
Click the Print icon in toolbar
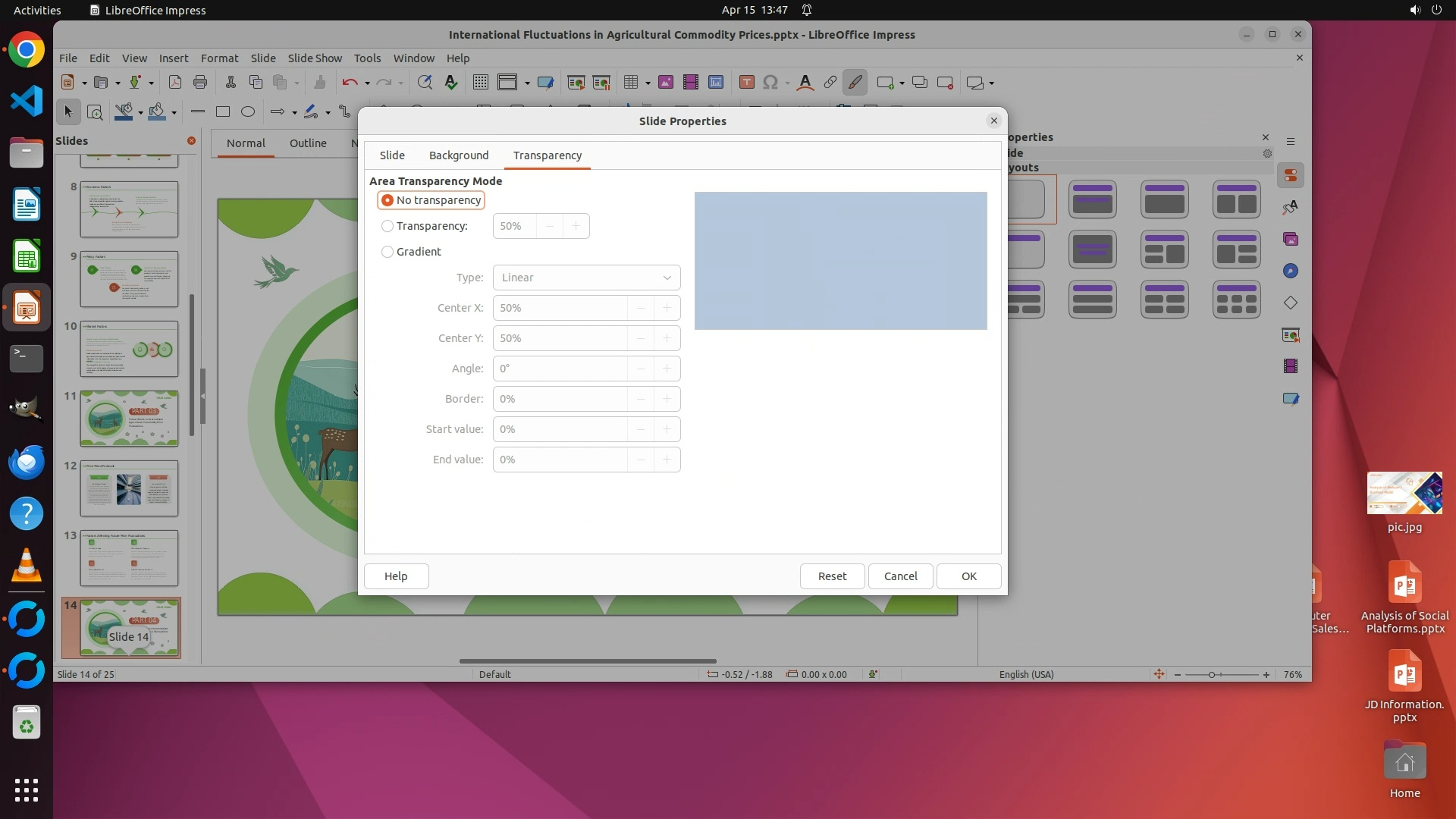200,83
